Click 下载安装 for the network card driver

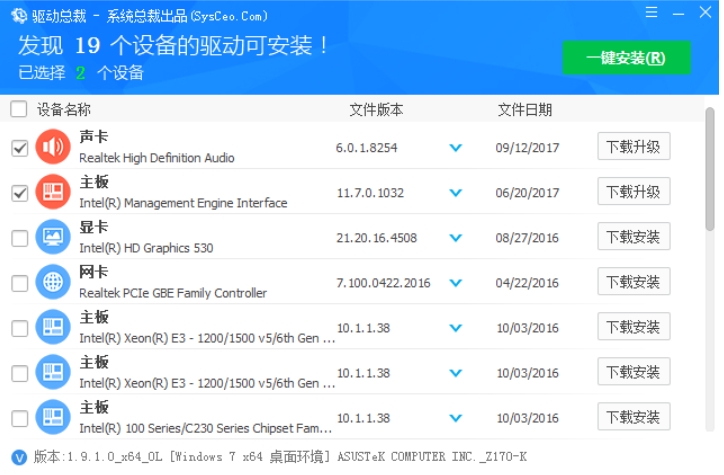(633, 282)
